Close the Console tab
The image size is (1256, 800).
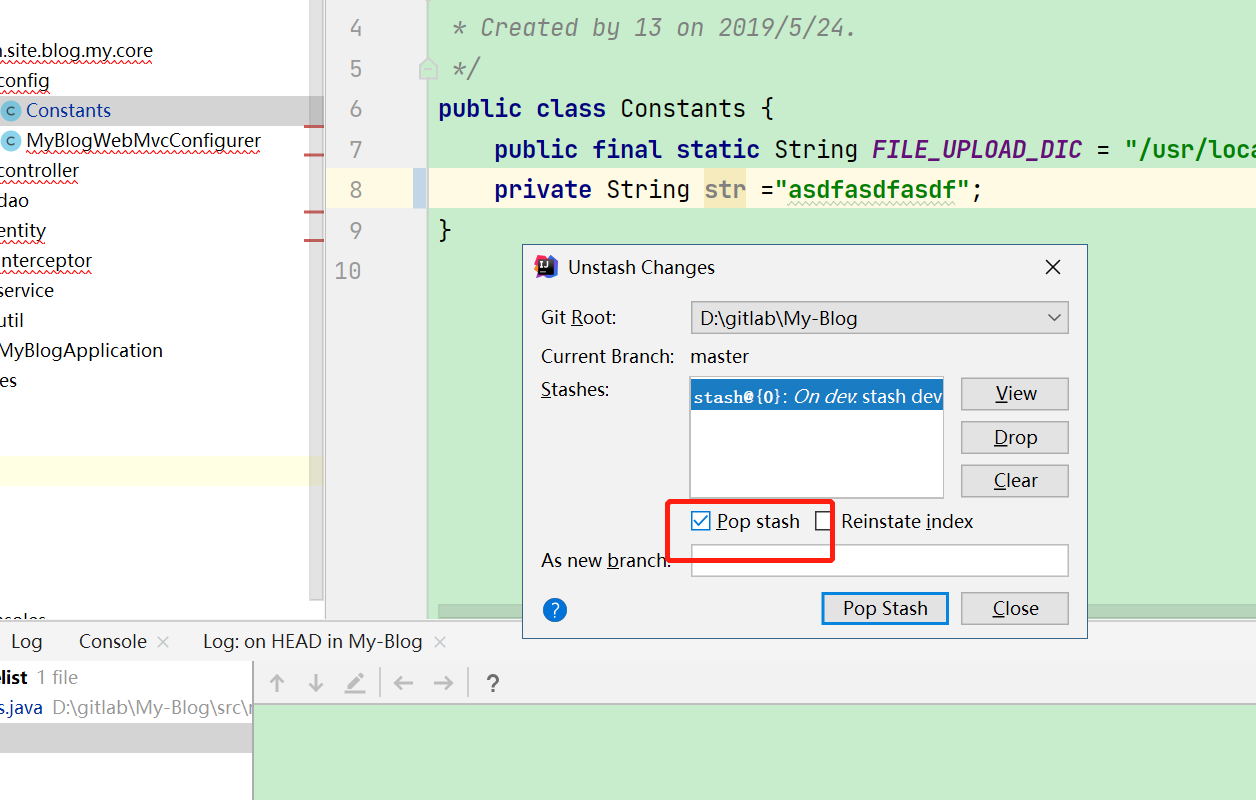click(x=164, y=642)
